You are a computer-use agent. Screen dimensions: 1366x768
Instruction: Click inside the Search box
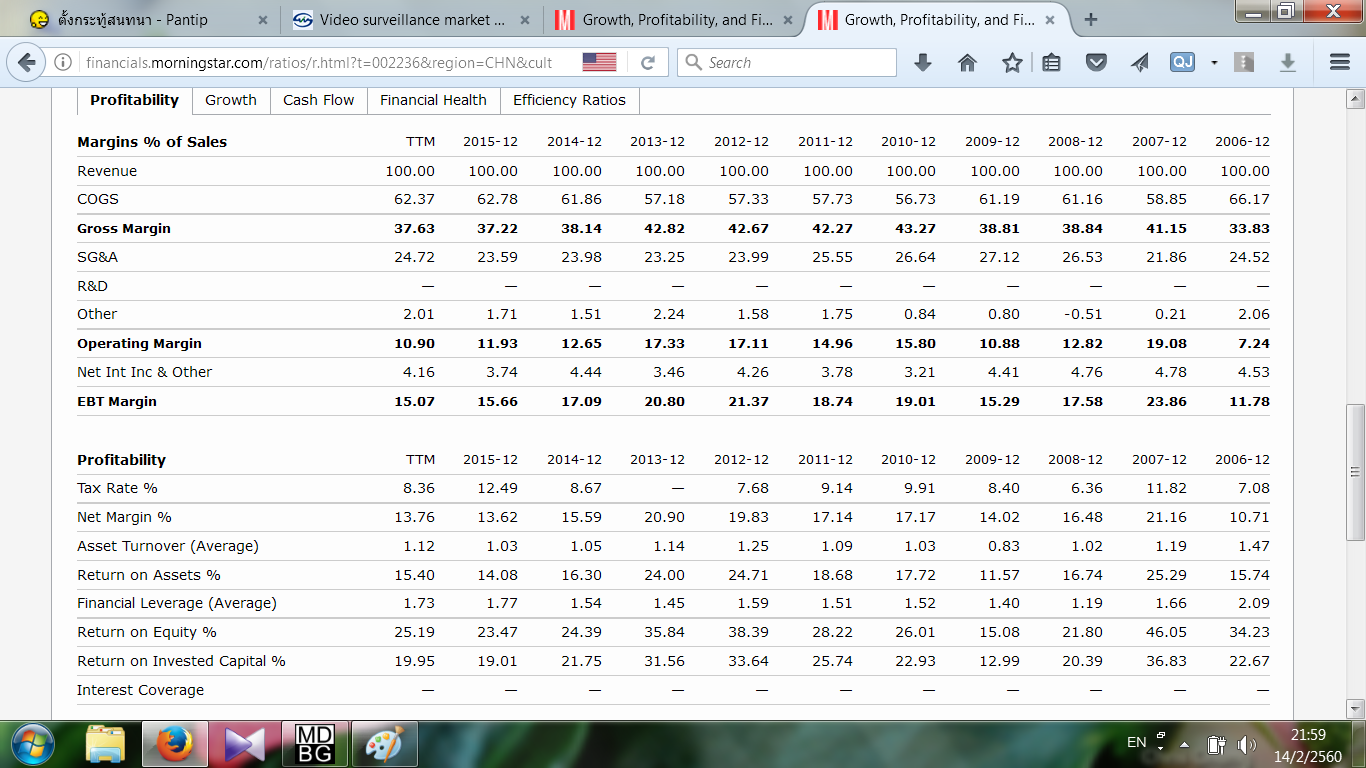[795, 63]
